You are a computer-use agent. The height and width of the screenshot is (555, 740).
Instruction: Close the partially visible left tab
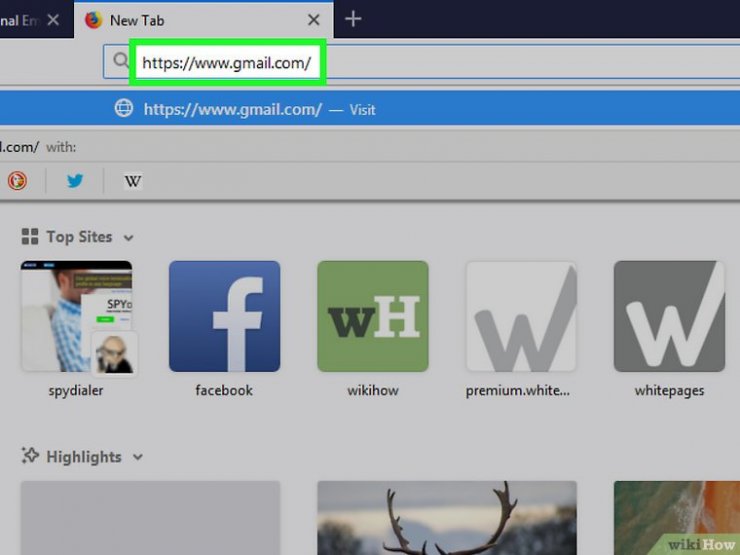[53, 20]
